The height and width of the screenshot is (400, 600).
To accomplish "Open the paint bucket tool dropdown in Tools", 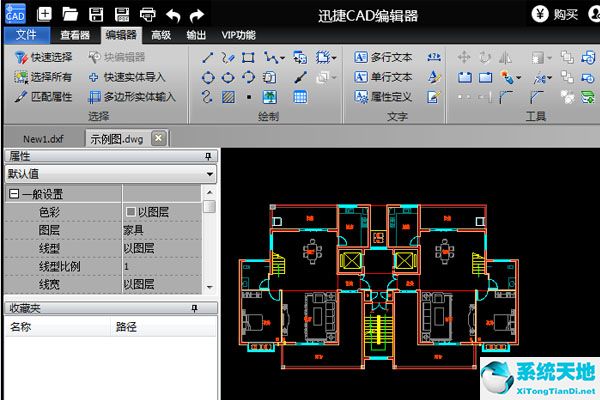I will coord(518,78).
